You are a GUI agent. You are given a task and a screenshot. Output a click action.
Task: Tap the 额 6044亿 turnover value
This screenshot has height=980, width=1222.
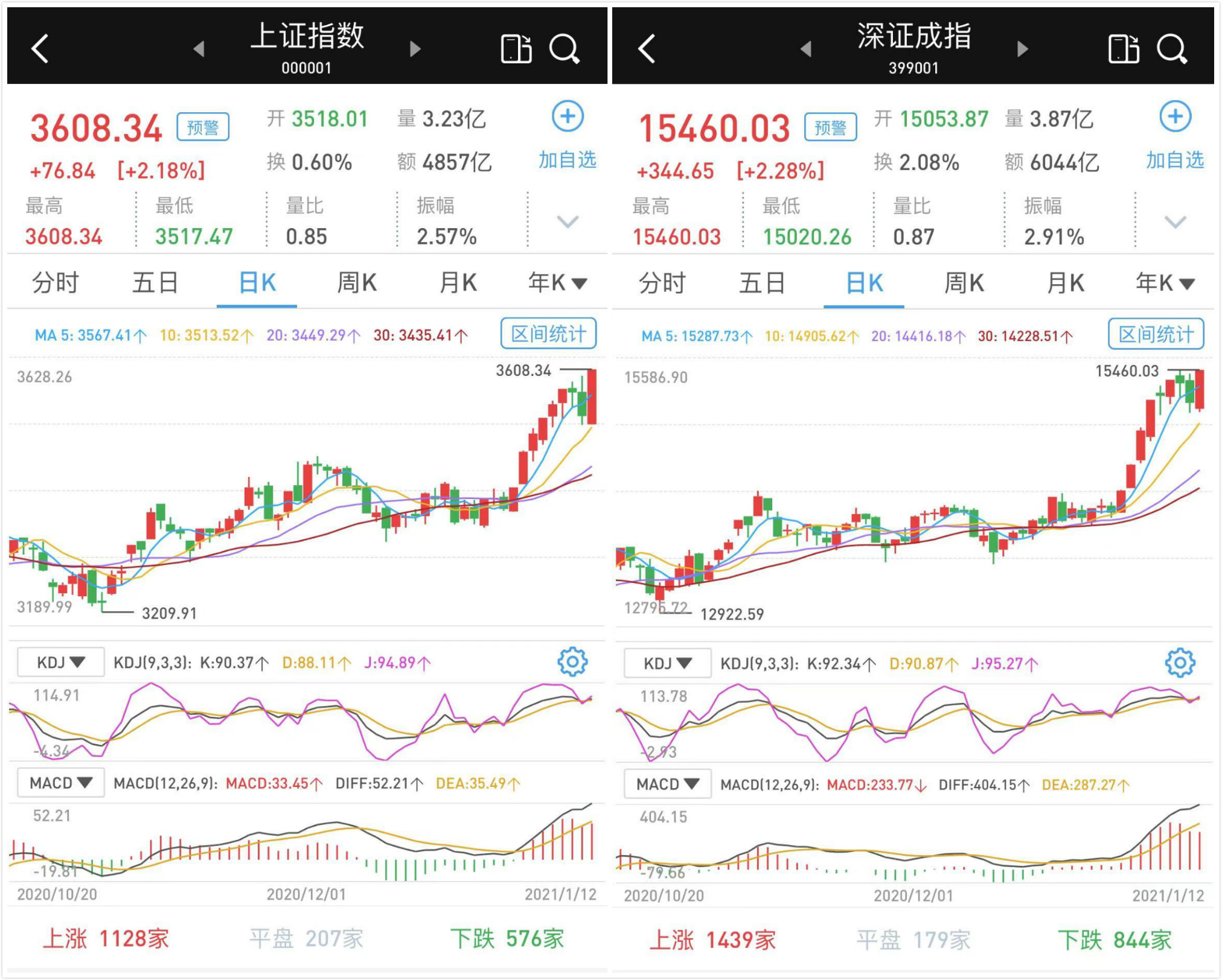pyautogui.click(x=1052, y=162)
